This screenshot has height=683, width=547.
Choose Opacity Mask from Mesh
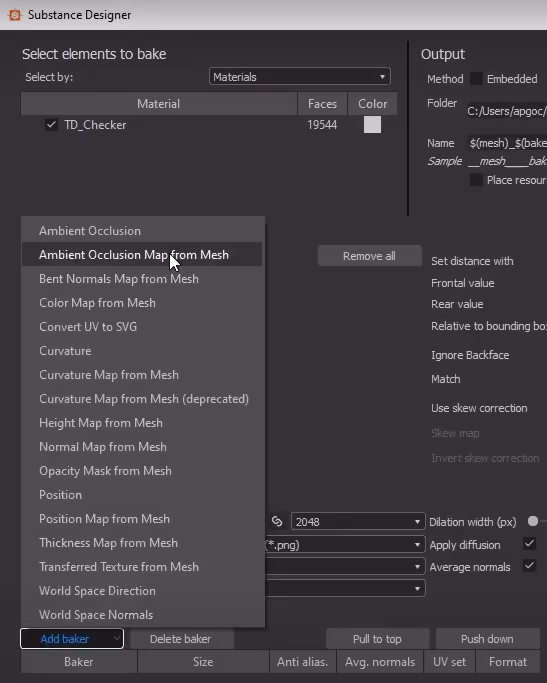point(142,471)
